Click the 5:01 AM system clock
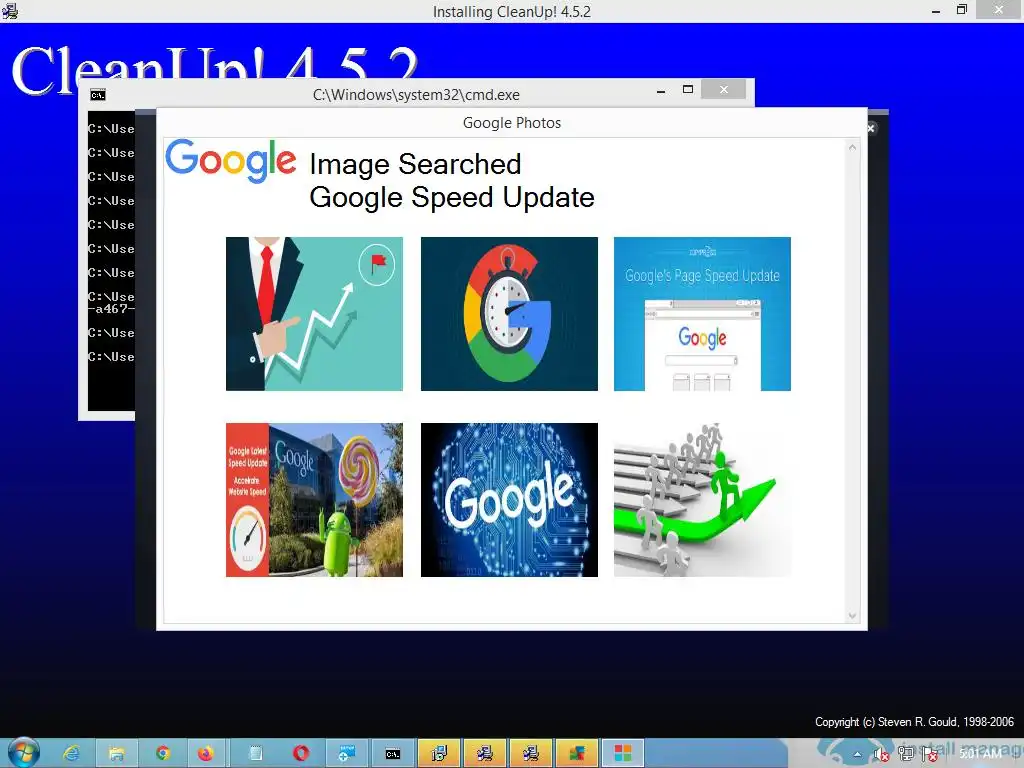Screen dimensions: 1024x768 (980, 754)
